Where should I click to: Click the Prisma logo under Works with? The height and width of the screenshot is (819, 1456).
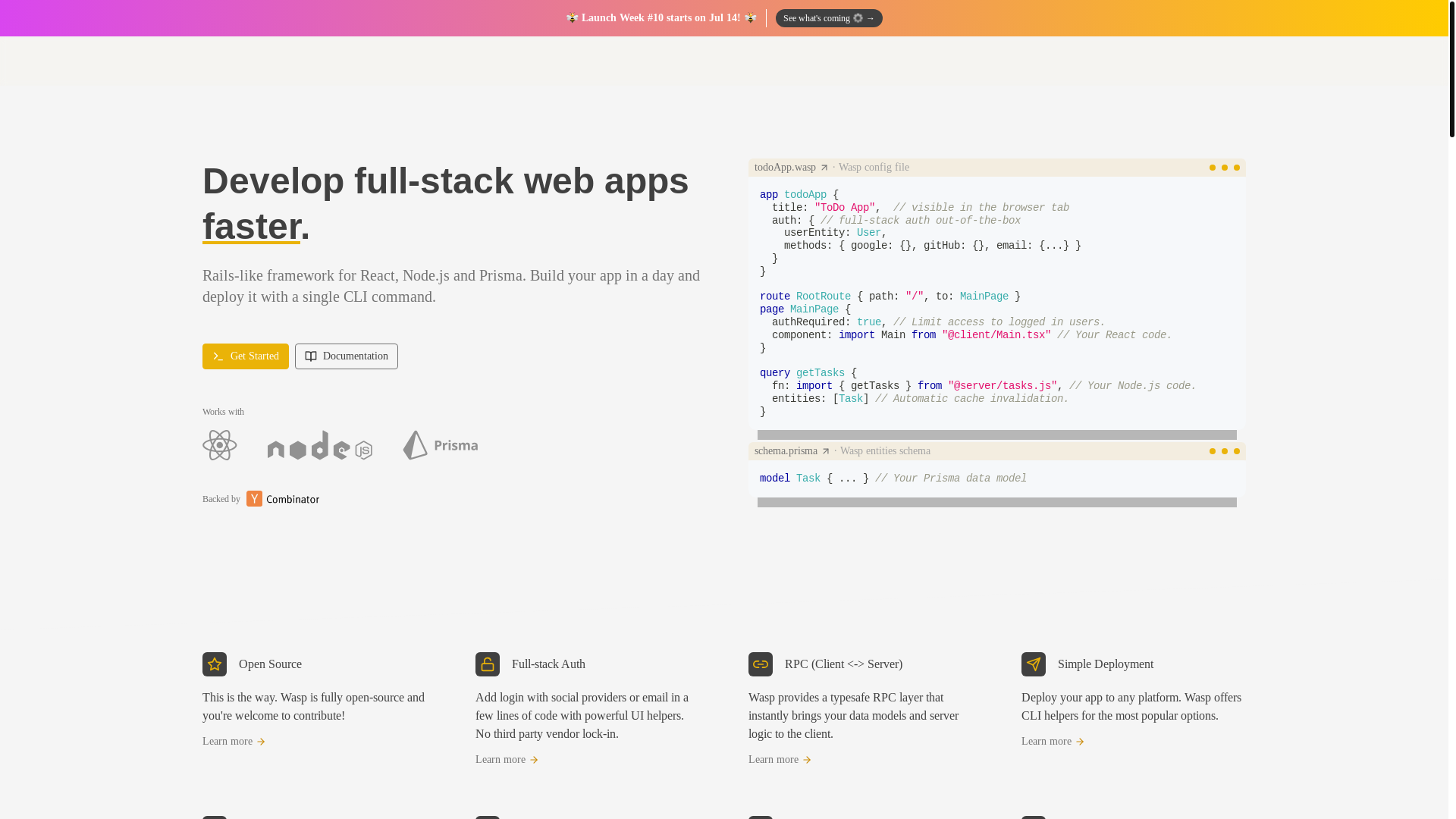441,445
